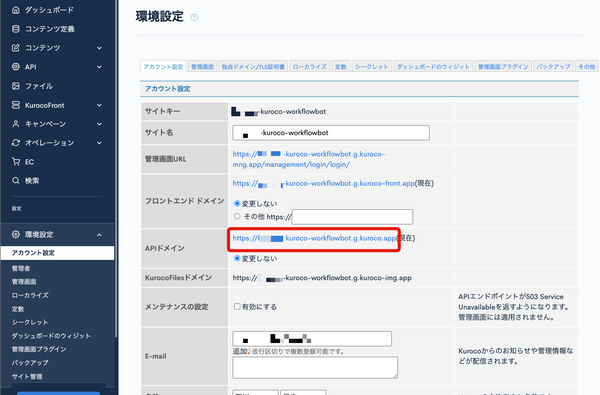
Task: Click the ファイル image icon
Action: (x=16, y=86)
